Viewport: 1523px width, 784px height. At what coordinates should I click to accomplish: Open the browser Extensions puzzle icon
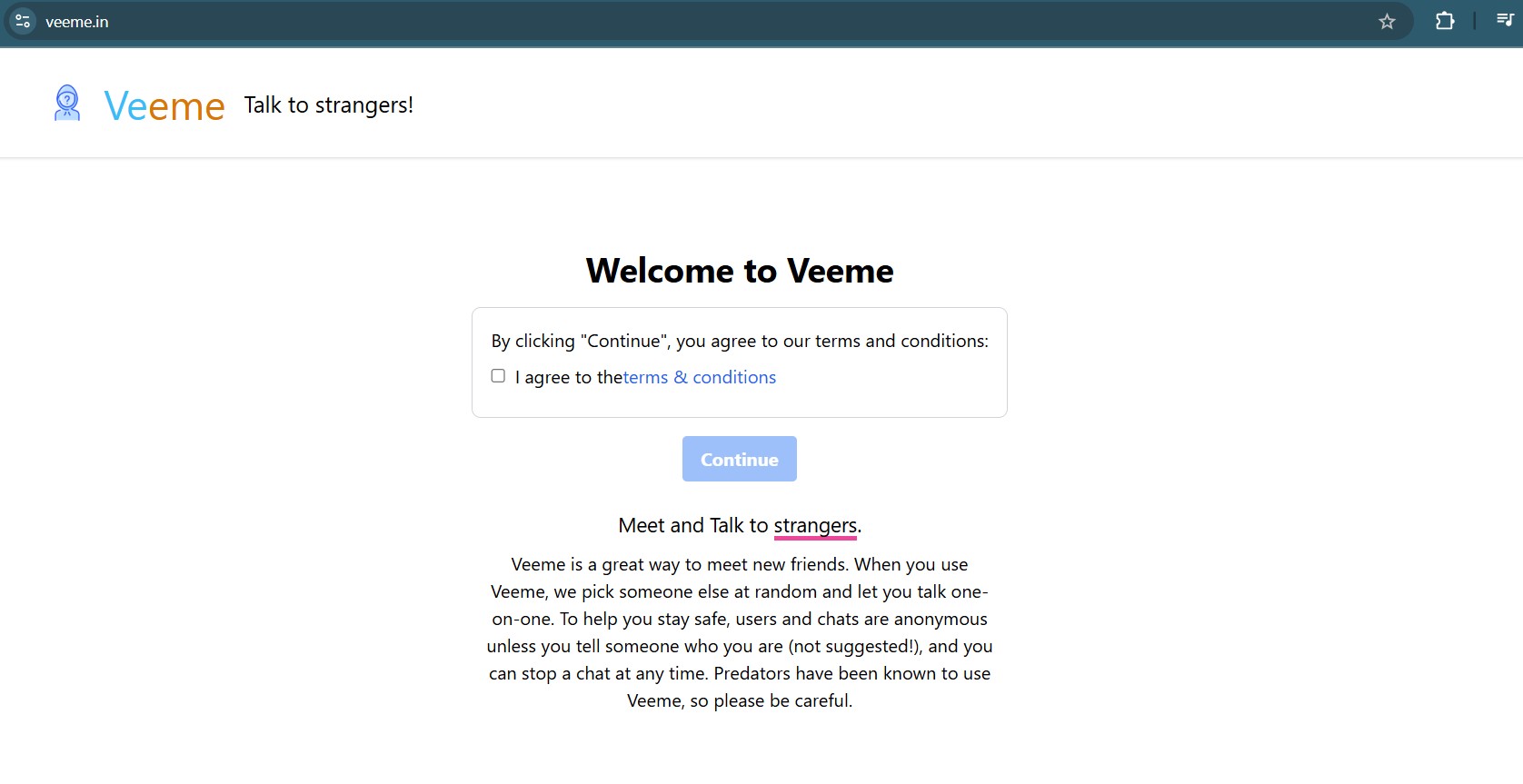coord(1445,20)
